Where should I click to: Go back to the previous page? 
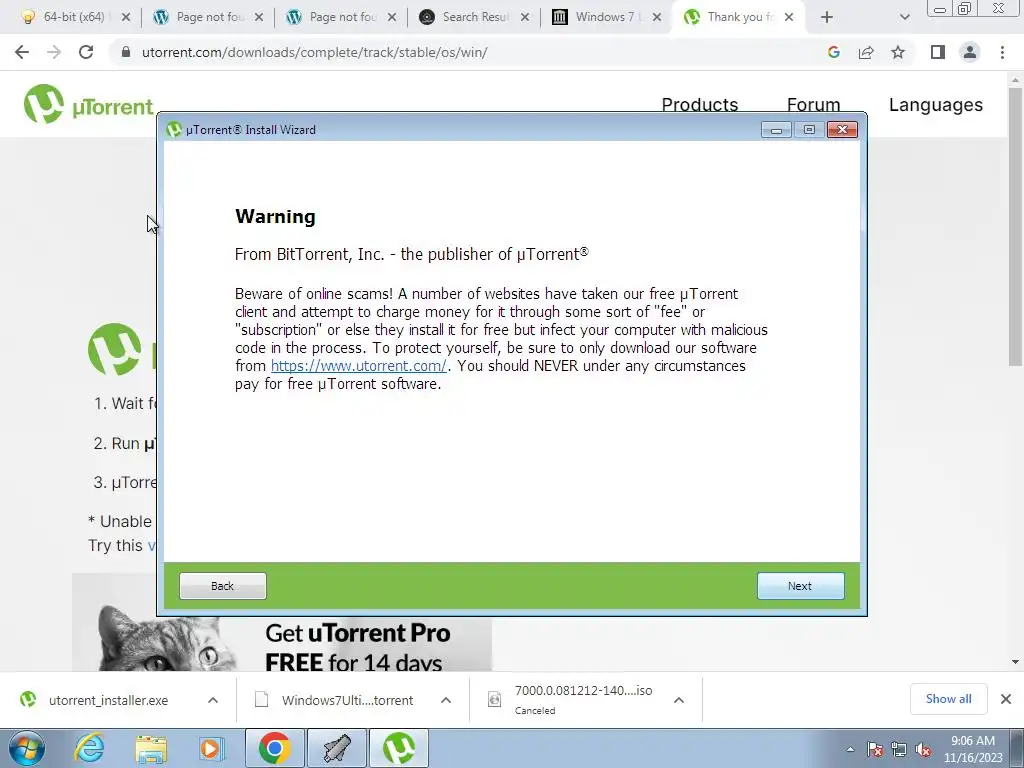22,52
